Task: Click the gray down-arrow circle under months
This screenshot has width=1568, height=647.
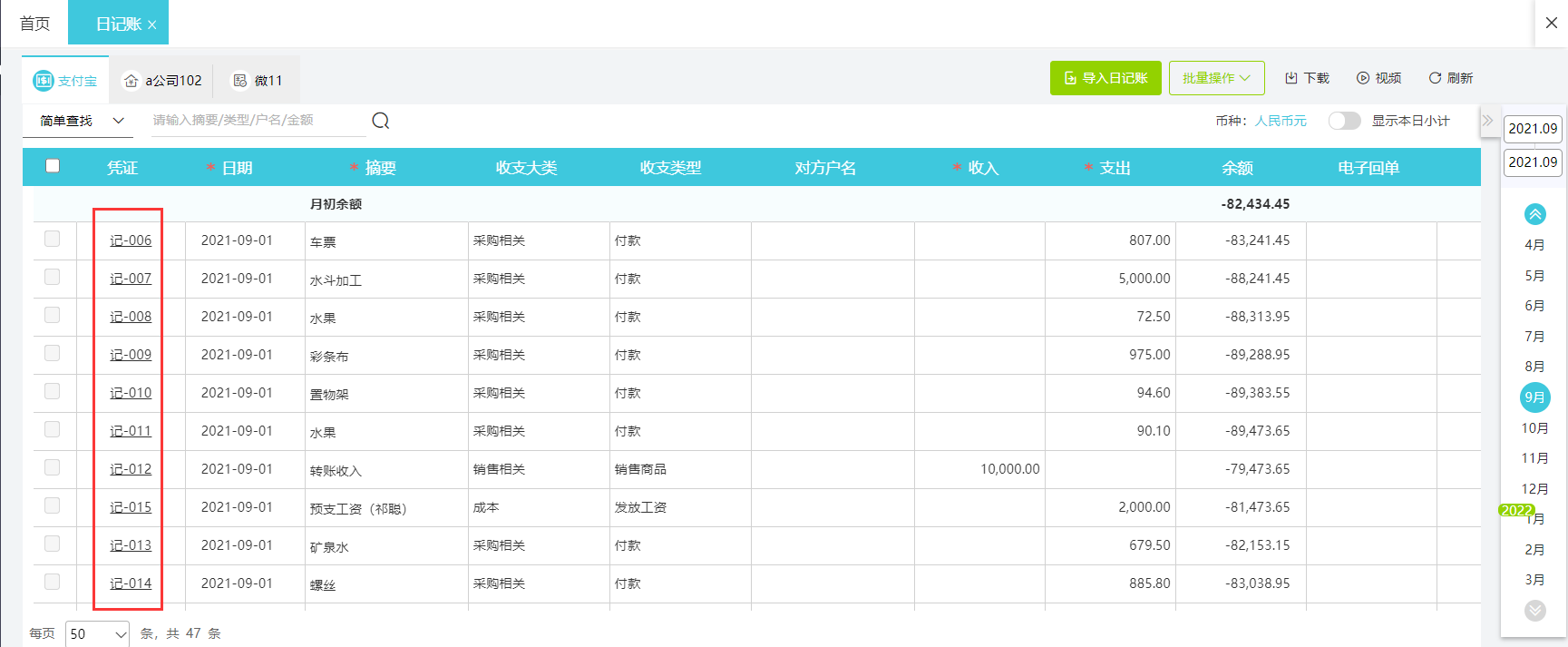Action: pos(1535,611)
